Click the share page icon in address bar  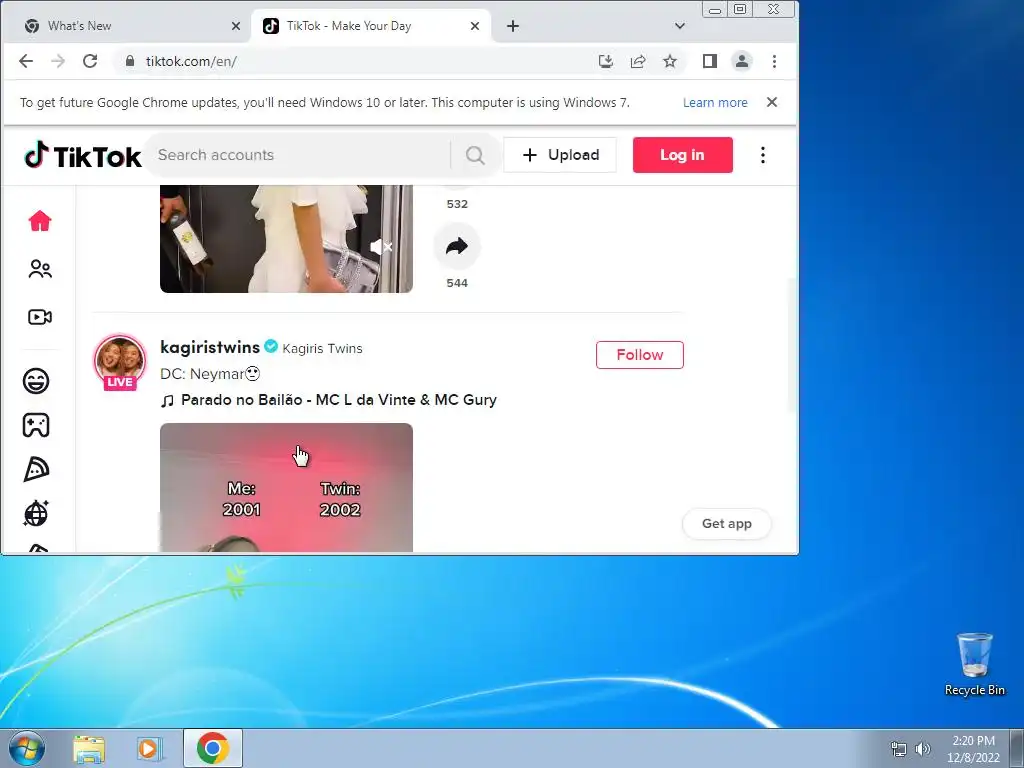tap(638, 61)
